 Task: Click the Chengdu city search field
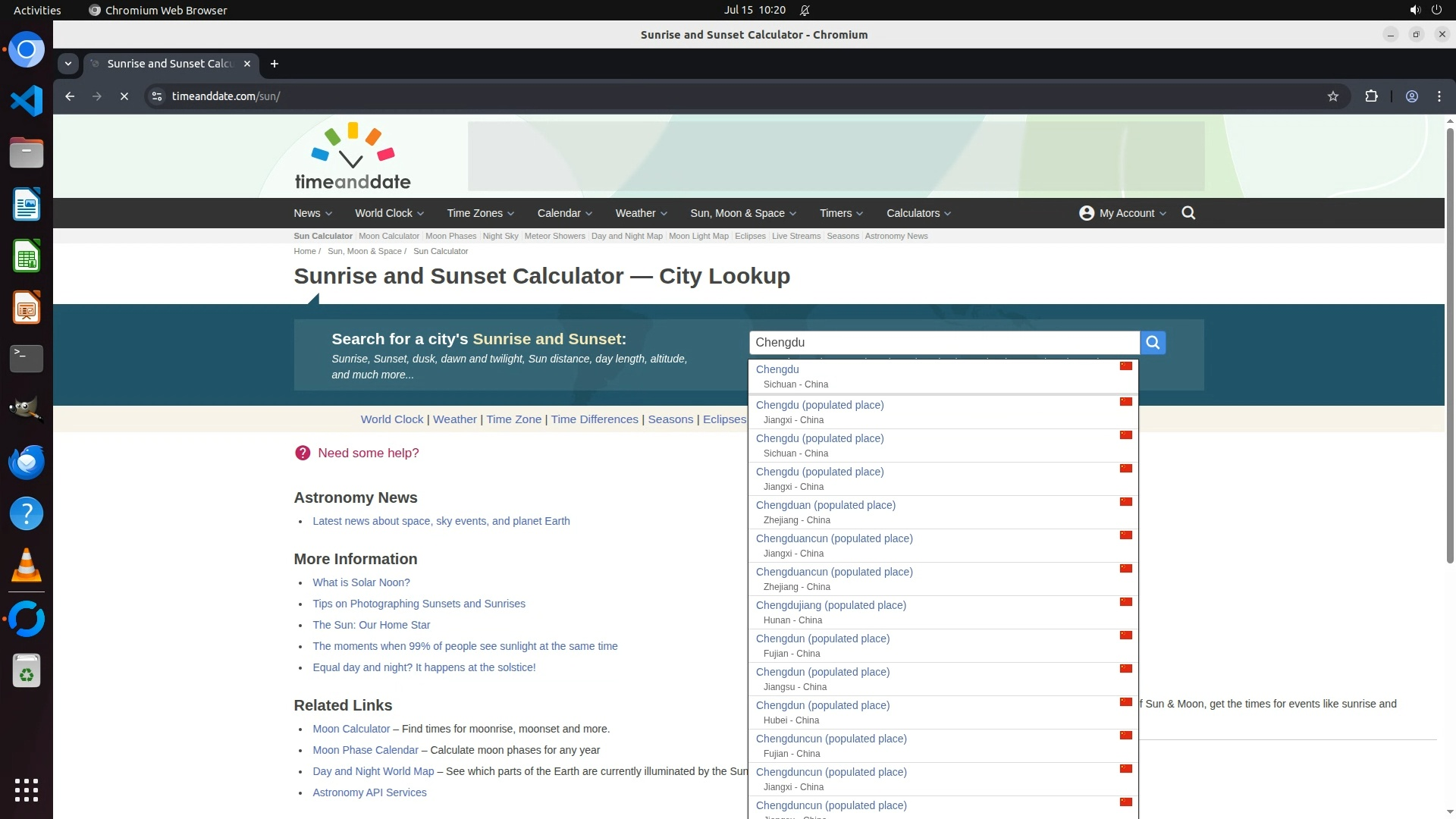[x=943, y=343]
